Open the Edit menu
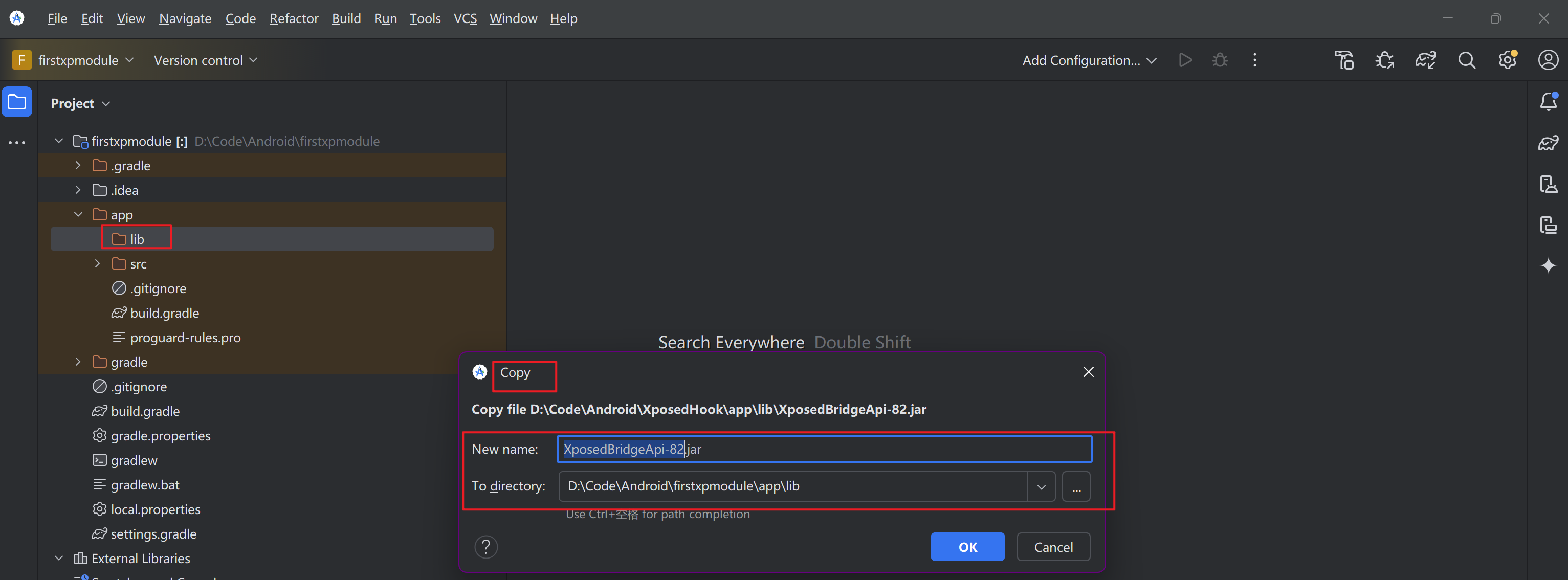 coord(92,19)
